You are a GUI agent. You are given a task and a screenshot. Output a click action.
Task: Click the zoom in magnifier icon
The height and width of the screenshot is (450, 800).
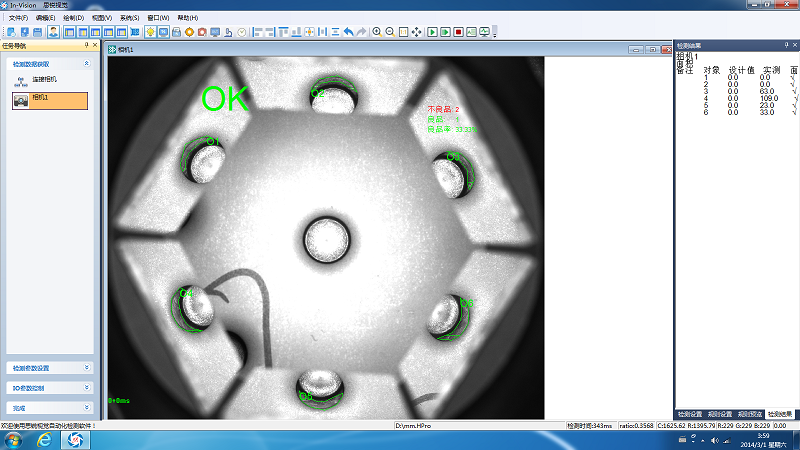tap(377, 32)
